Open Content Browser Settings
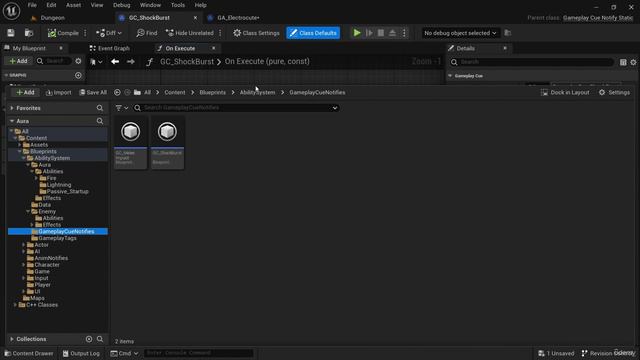This screenshot has height=360, width=640. click(614, 93)
